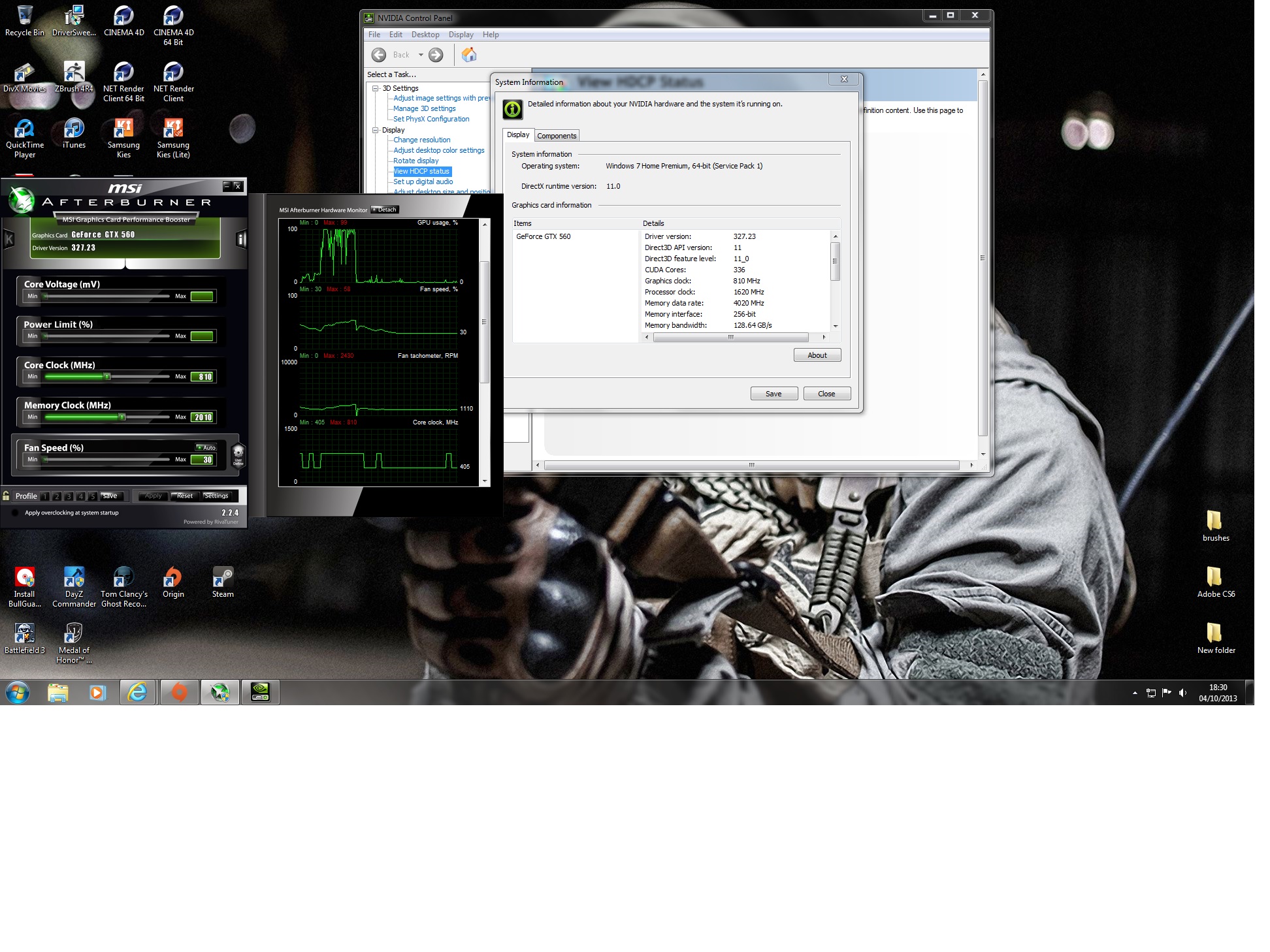Select Afterburner profile slot 4

80,496
